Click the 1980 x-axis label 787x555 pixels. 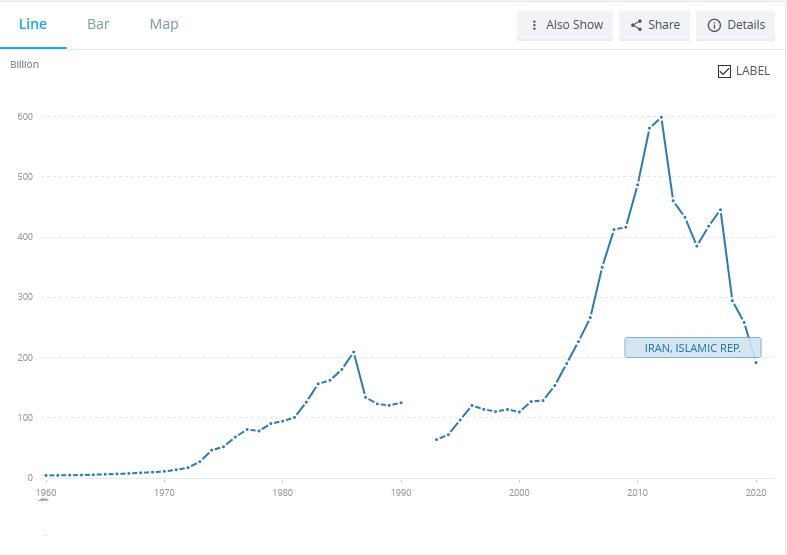click(282, 493)
